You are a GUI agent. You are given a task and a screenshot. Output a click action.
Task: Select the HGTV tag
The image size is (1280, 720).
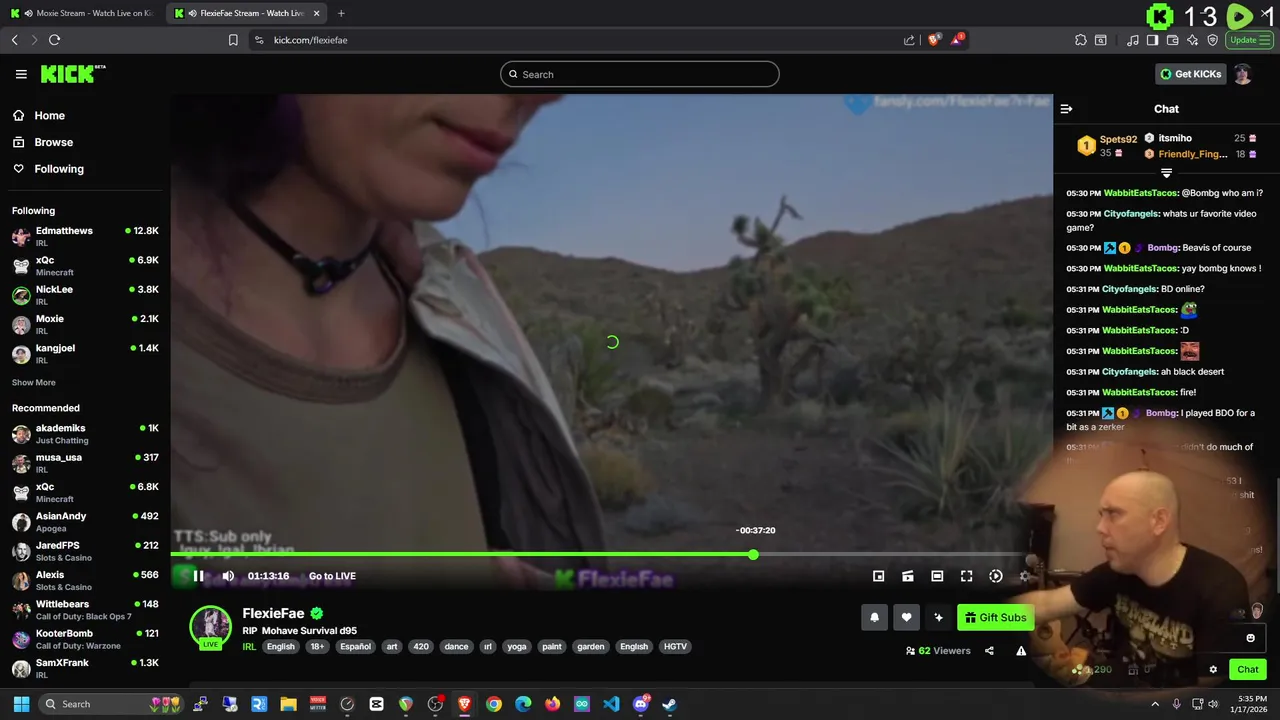tap(676, 647)
